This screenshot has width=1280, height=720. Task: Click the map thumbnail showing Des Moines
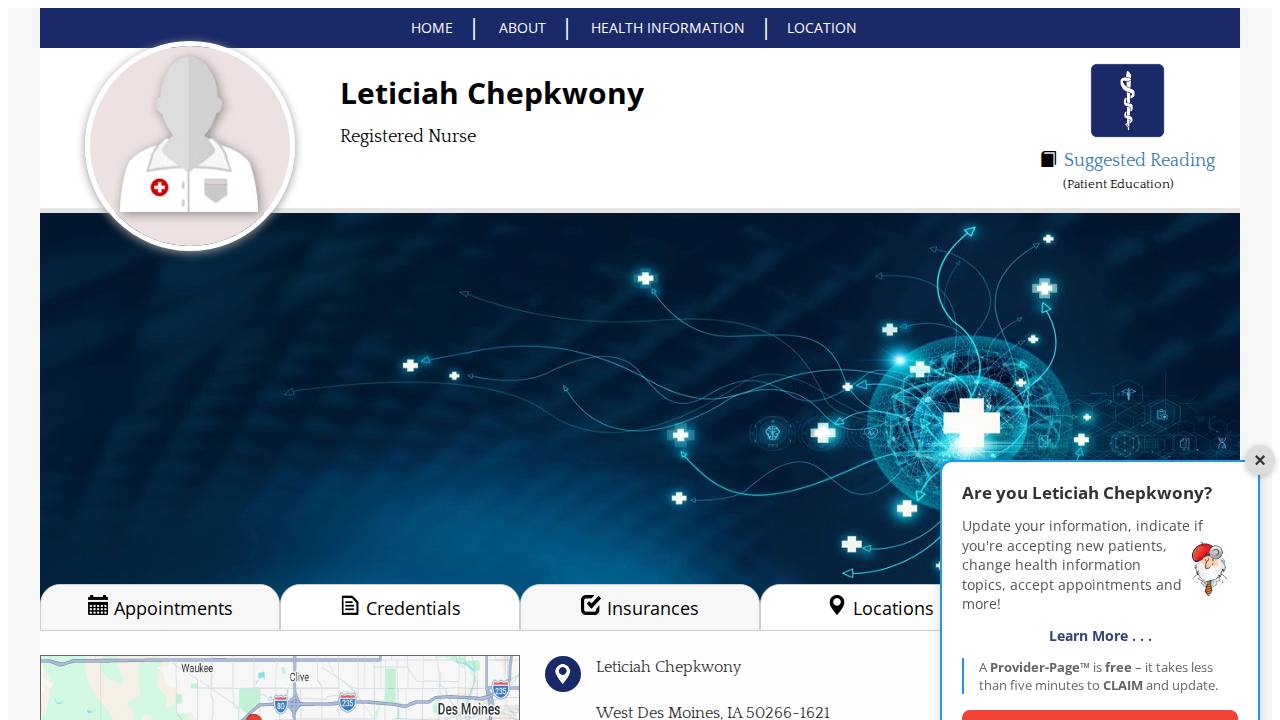[x=280, y=688]
